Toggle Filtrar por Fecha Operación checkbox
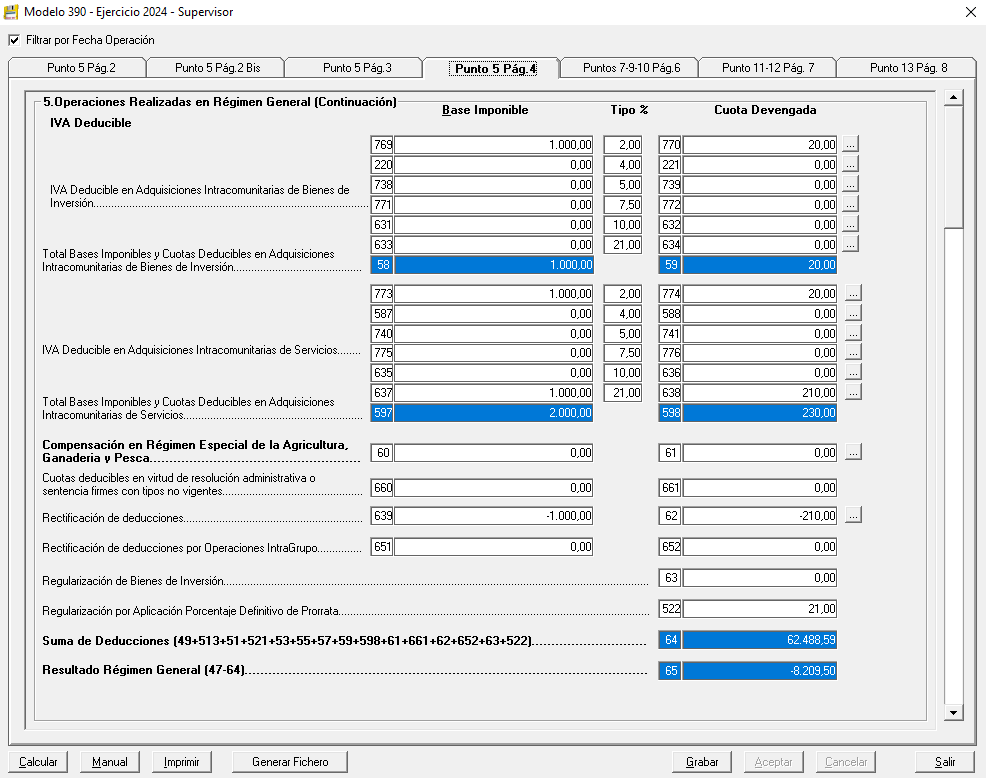The height and width of the screenshot is (778, 986). click(x=14, y=40)
